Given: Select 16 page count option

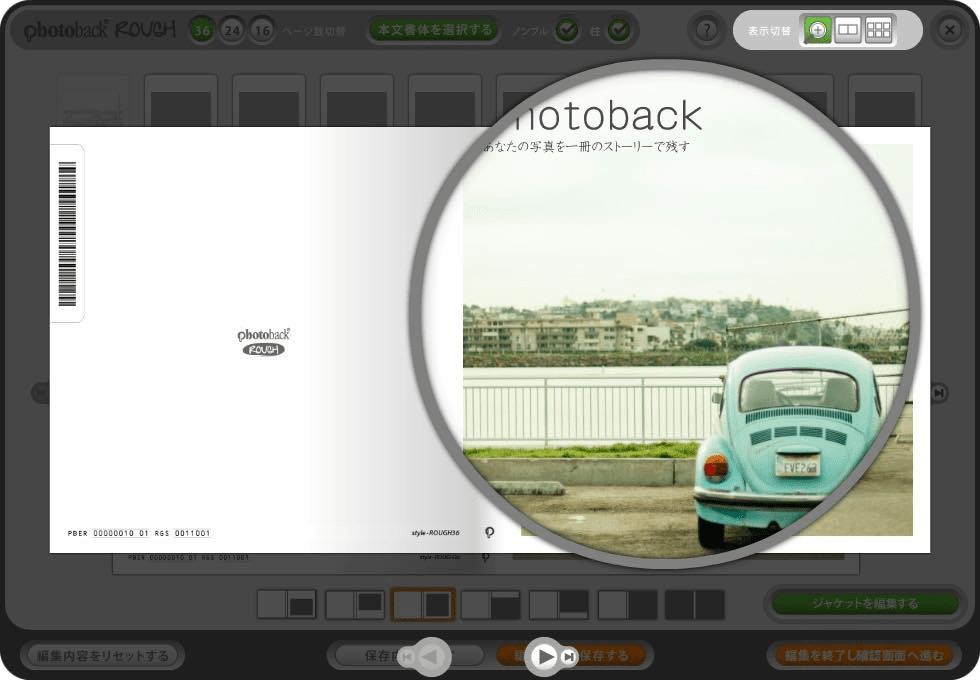Looking at the screenshot, I should pos(262,31).
